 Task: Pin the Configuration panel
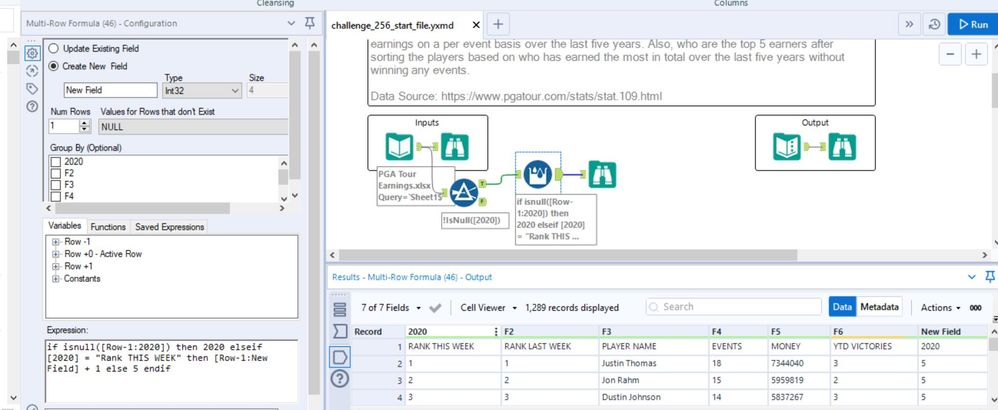click(310, 23)
